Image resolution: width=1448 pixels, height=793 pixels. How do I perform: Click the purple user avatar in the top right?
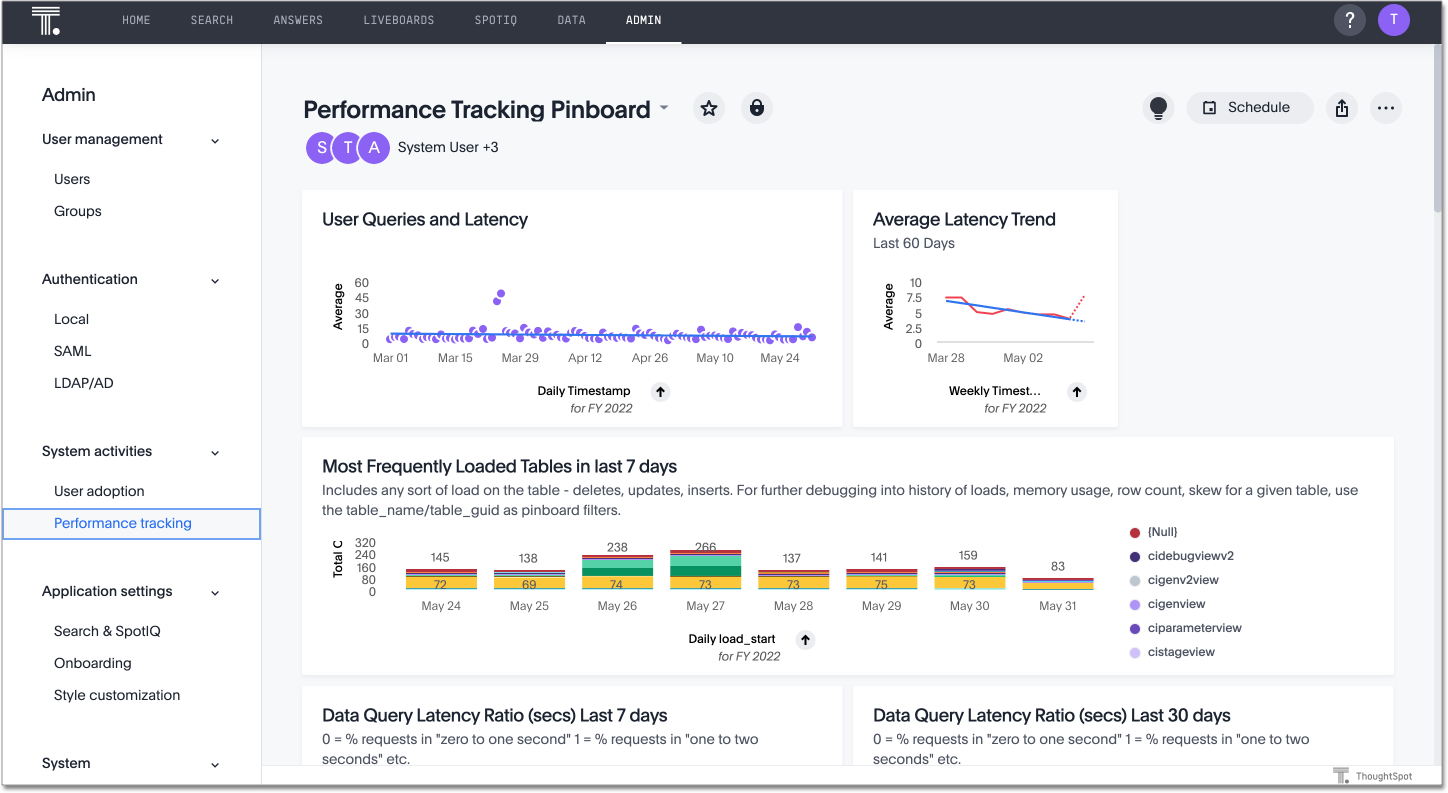tap(1394, 19)
